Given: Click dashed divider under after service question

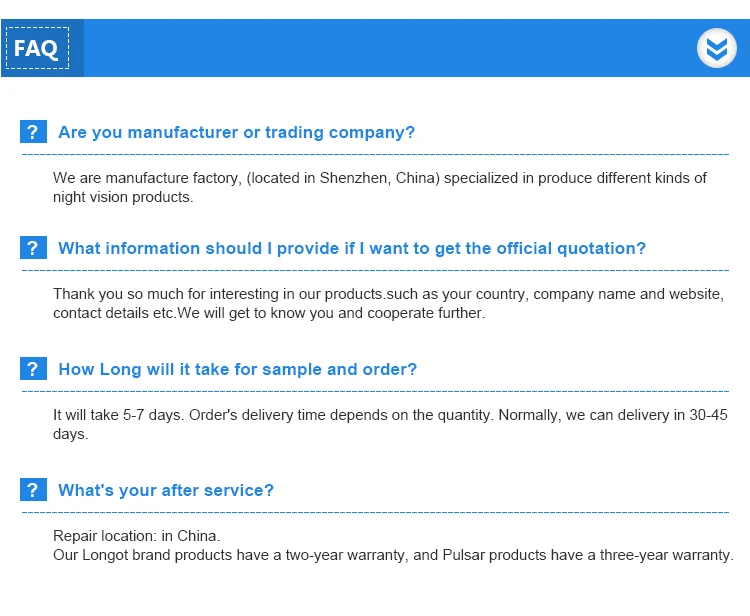Looking at the screenshot, I should 375,513.
